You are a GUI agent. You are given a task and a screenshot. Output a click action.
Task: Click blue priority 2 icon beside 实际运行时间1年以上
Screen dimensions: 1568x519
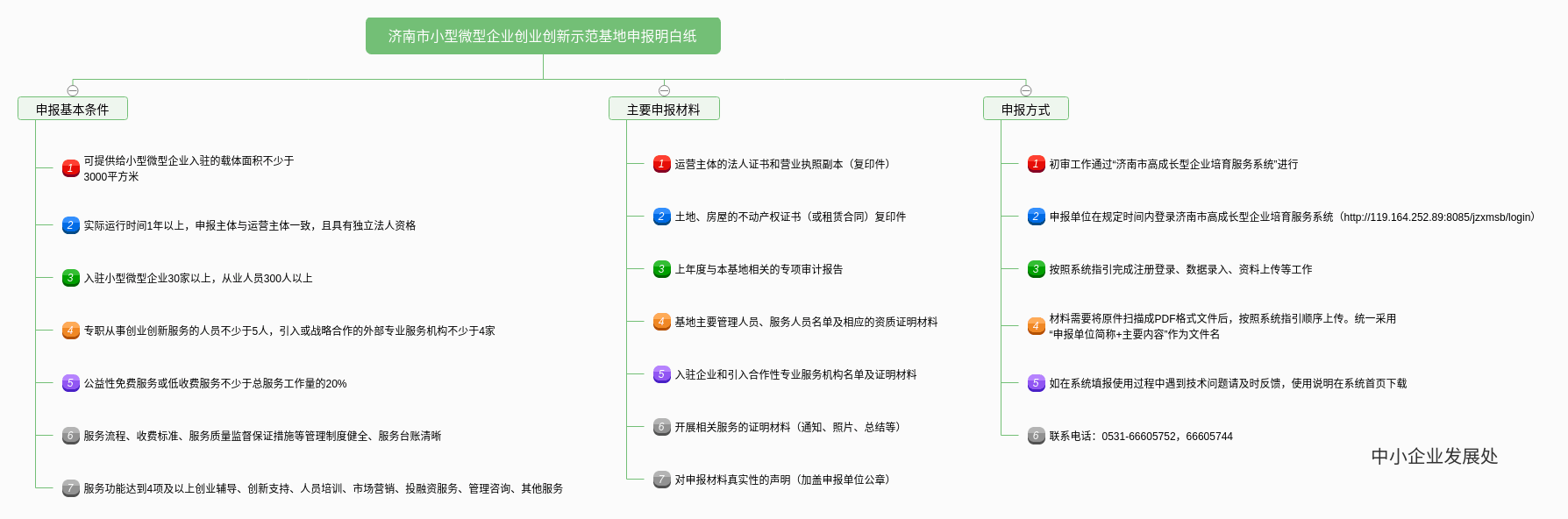click(x=71, y=225)
